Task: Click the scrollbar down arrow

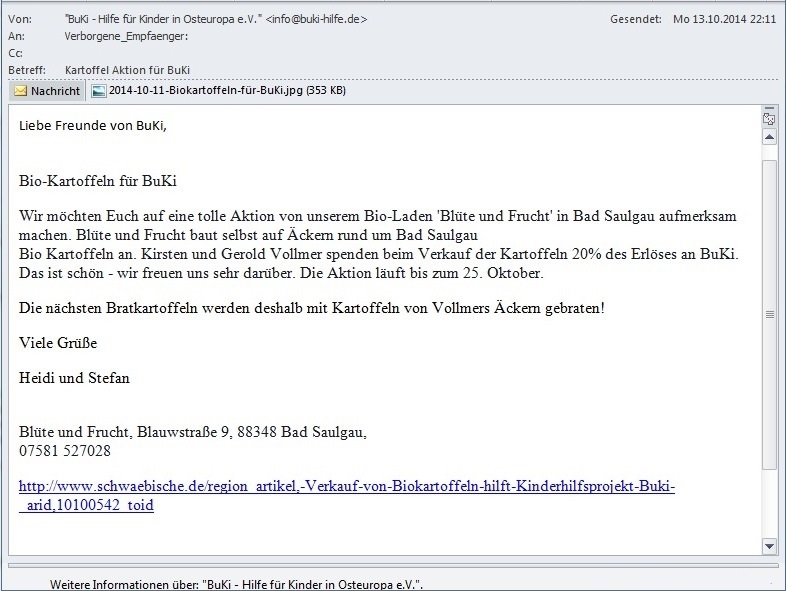Action: pos(769,546)
